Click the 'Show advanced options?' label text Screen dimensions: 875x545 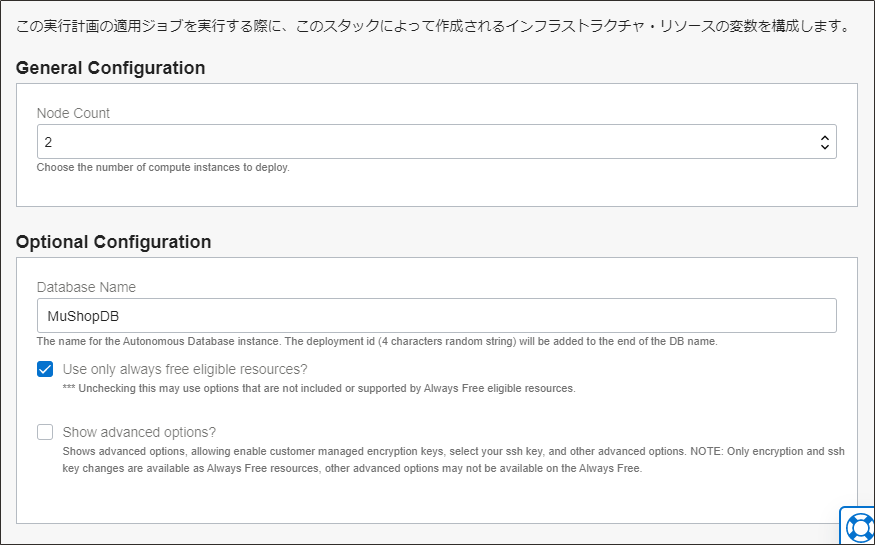tap(139, 432)
